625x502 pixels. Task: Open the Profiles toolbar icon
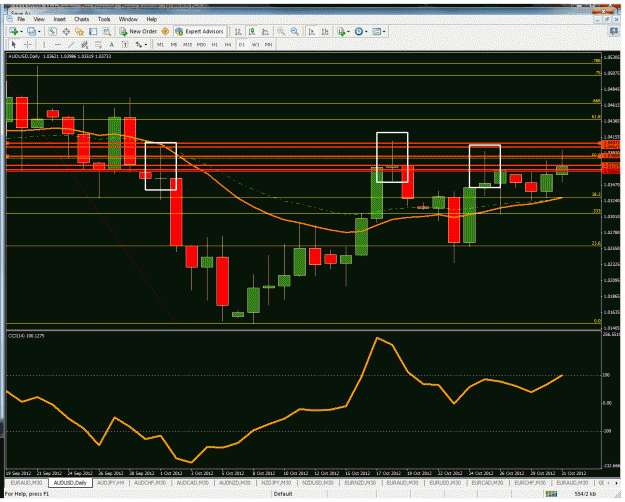[31, 31]
